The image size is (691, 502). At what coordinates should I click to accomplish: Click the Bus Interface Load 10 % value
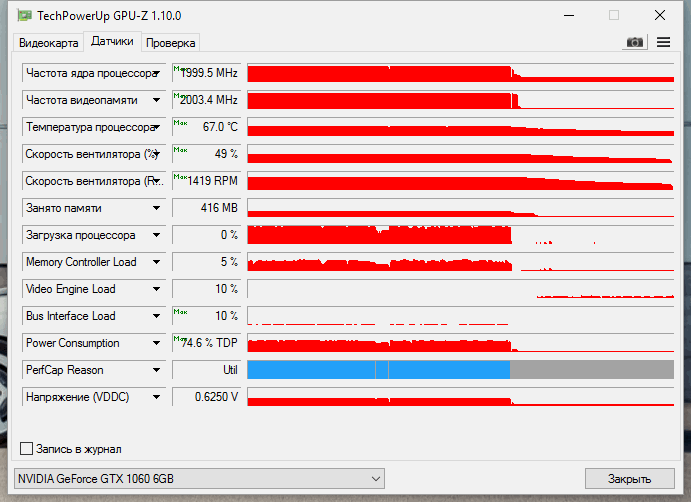[206, 316]
